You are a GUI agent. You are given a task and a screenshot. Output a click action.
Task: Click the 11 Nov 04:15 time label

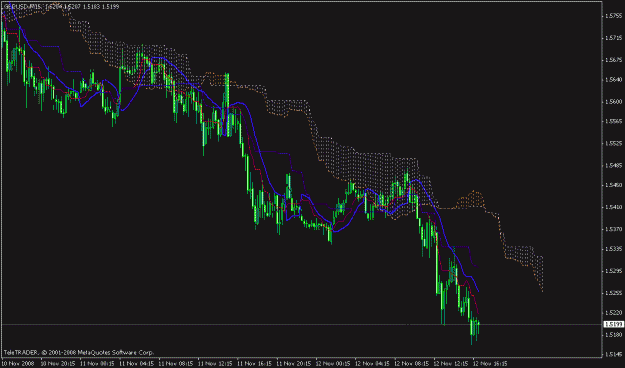click(x=137, y=364)
